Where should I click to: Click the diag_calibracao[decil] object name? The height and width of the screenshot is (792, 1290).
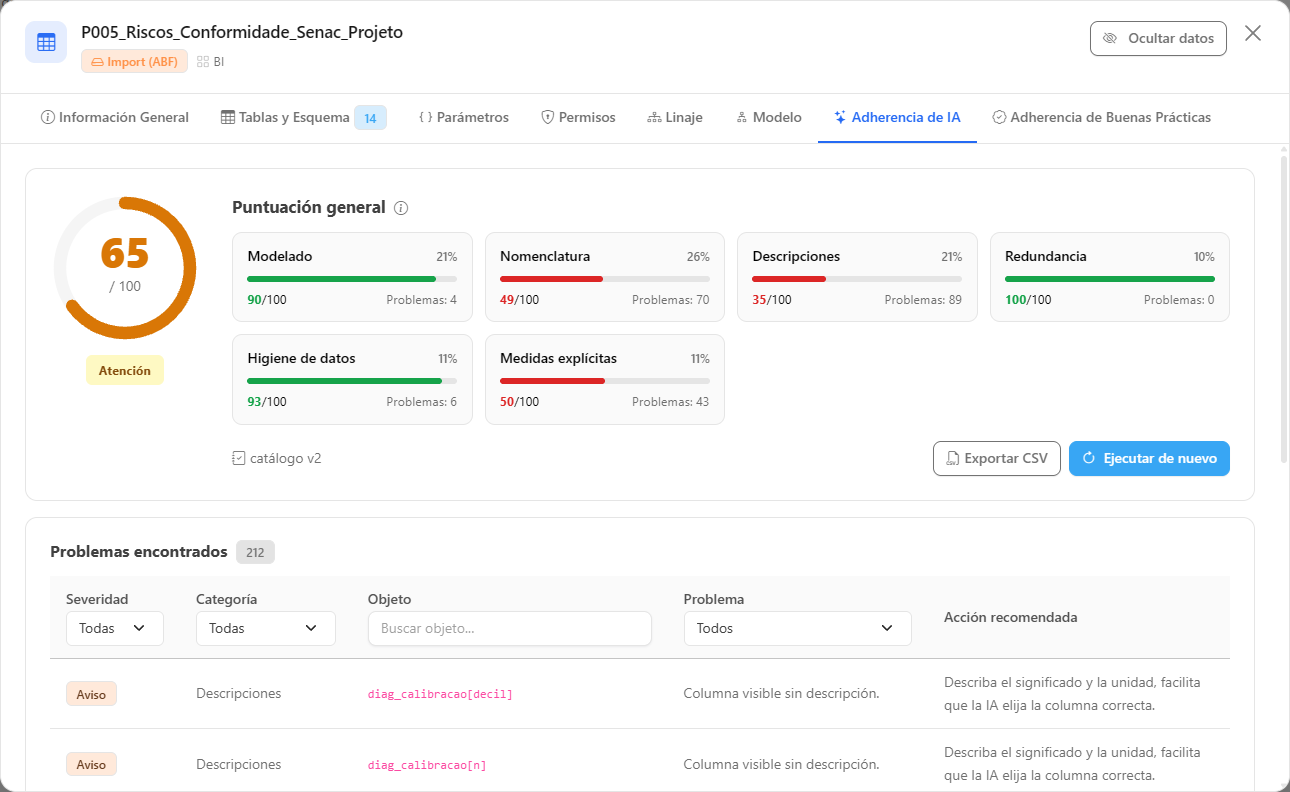coord(440,694)
